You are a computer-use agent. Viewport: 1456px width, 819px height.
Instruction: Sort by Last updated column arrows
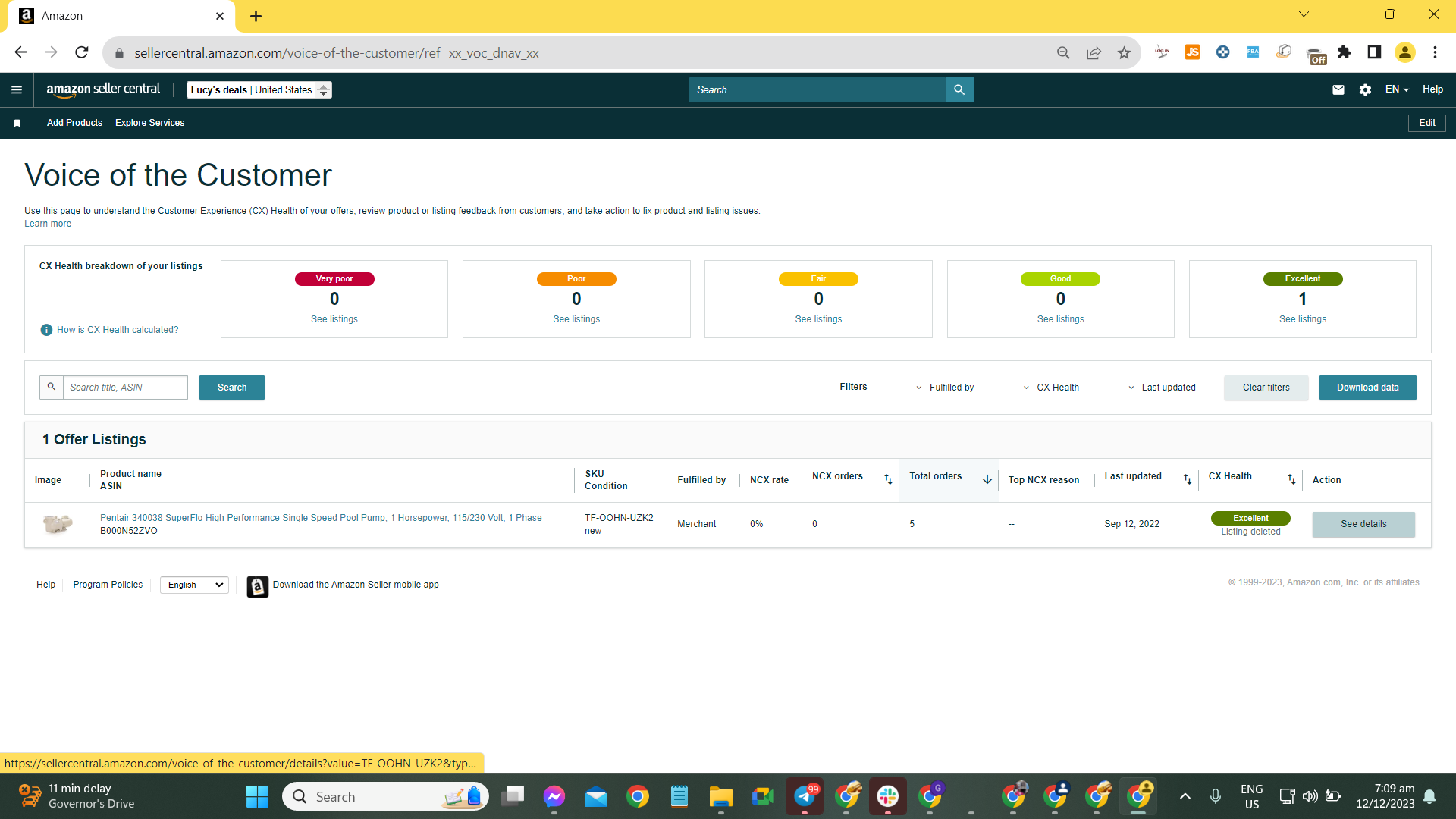tap(1188, 479)
